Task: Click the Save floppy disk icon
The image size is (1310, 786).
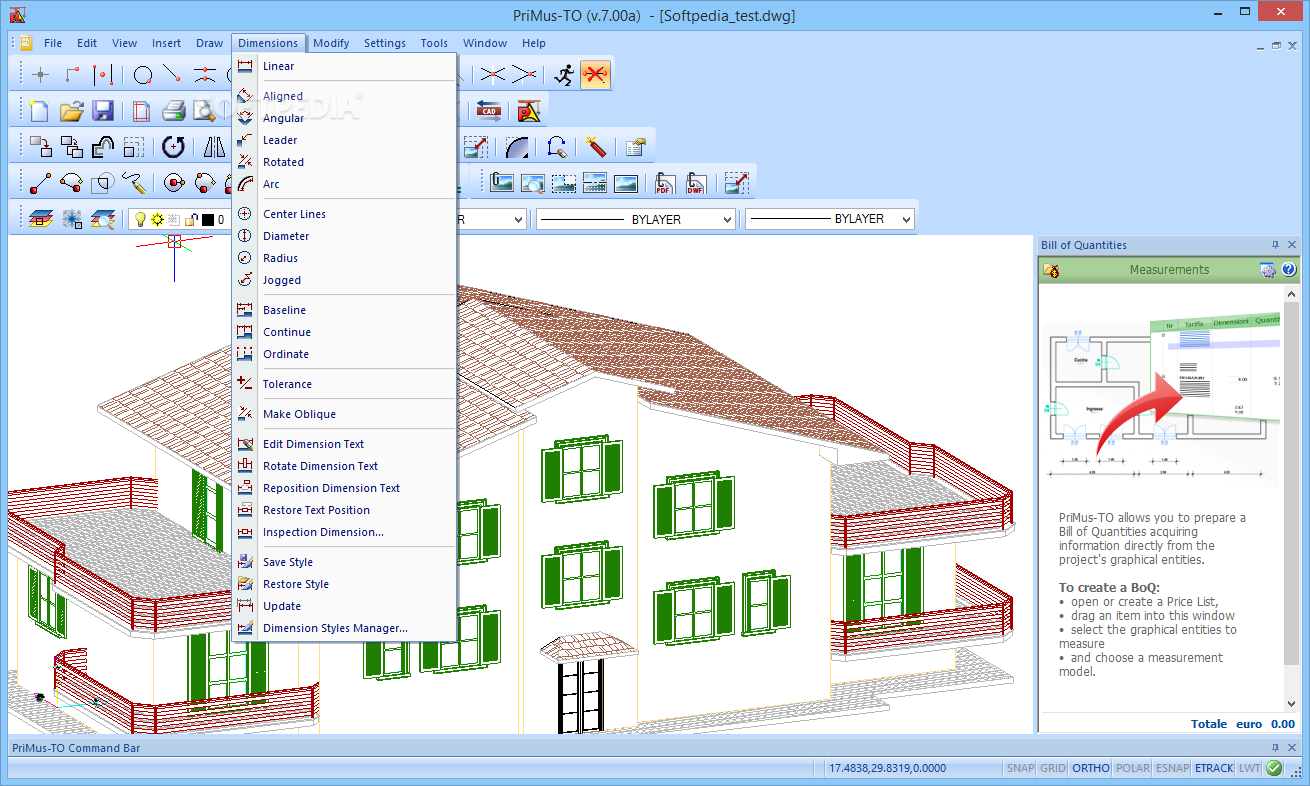Action: click(x=102, y=111)
